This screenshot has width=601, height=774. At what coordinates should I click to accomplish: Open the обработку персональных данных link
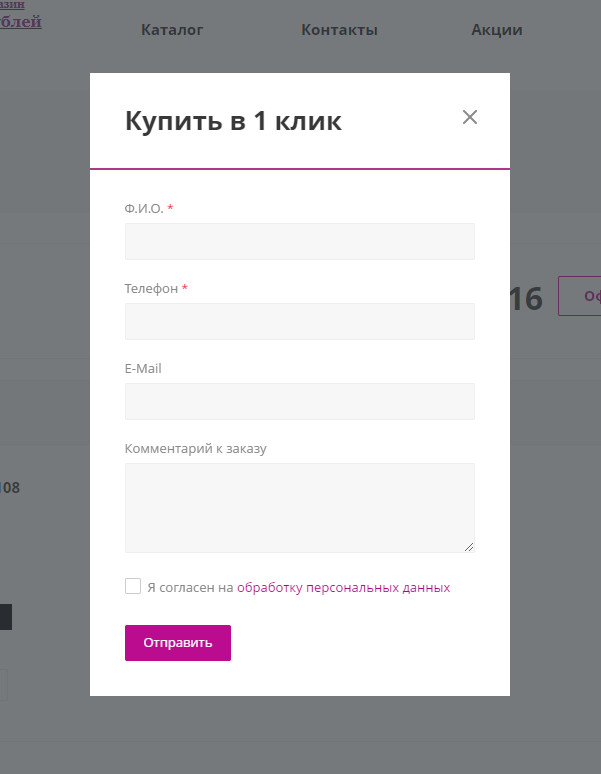pos(343,587)
